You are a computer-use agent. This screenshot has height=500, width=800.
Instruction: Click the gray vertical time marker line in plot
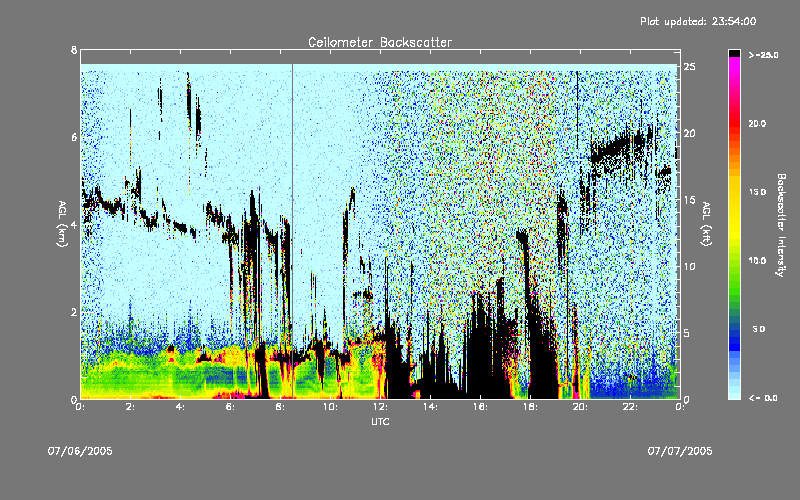292,231
